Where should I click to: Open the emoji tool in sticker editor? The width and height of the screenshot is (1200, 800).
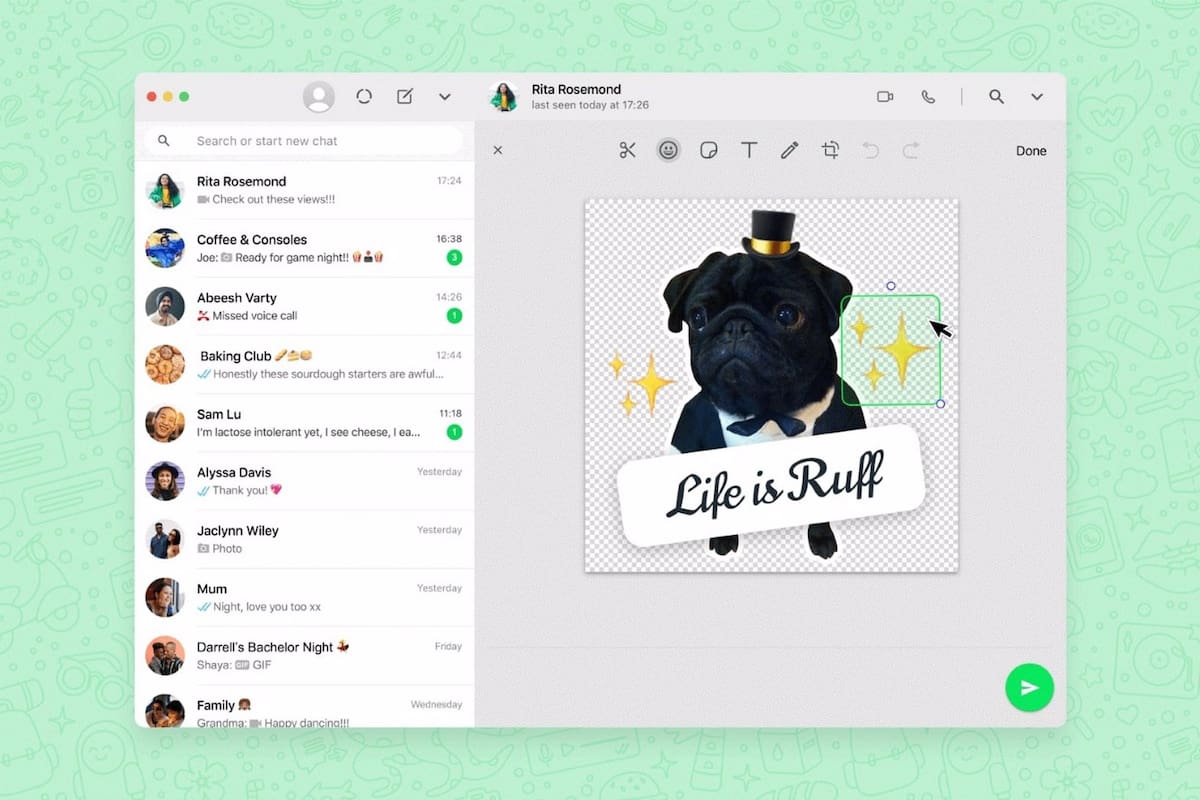(668, 150)
